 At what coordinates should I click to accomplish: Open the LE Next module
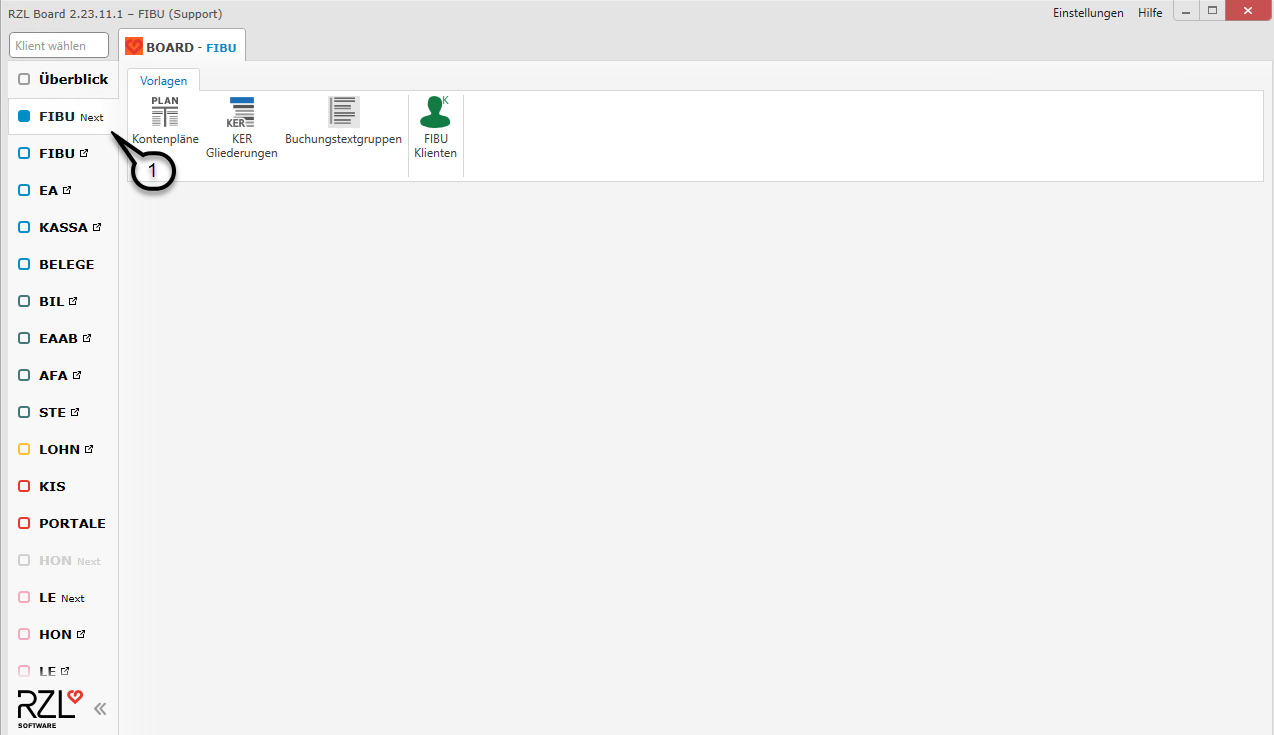point(60,598)
